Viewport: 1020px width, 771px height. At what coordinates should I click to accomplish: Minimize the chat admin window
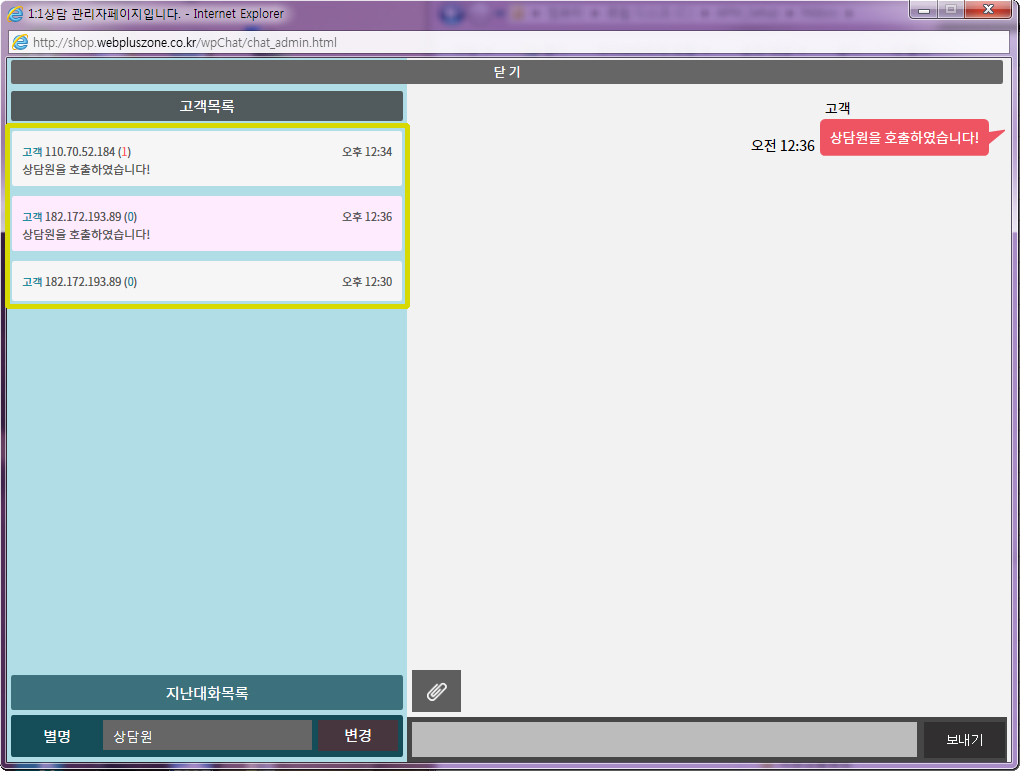[x=923, y=10]
